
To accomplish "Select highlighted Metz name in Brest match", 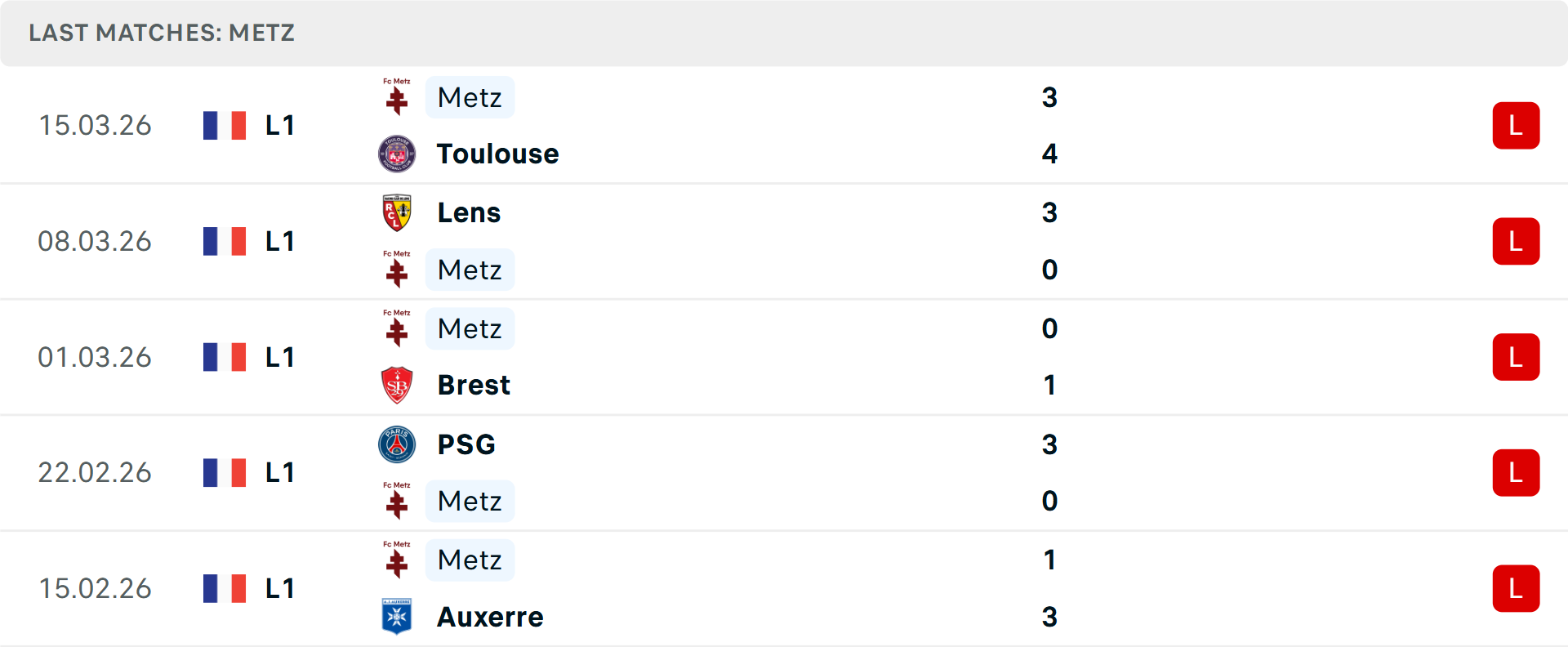I will 470,328.
